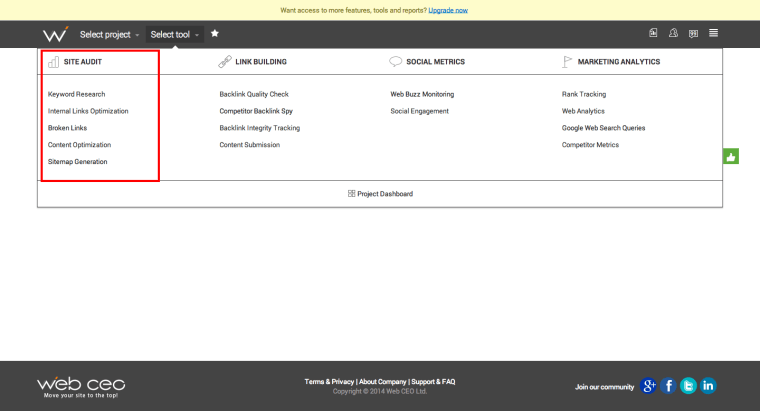760x411 pixels.
Task: Open the Social Engagement tool
Action: (x=420, y=111)
